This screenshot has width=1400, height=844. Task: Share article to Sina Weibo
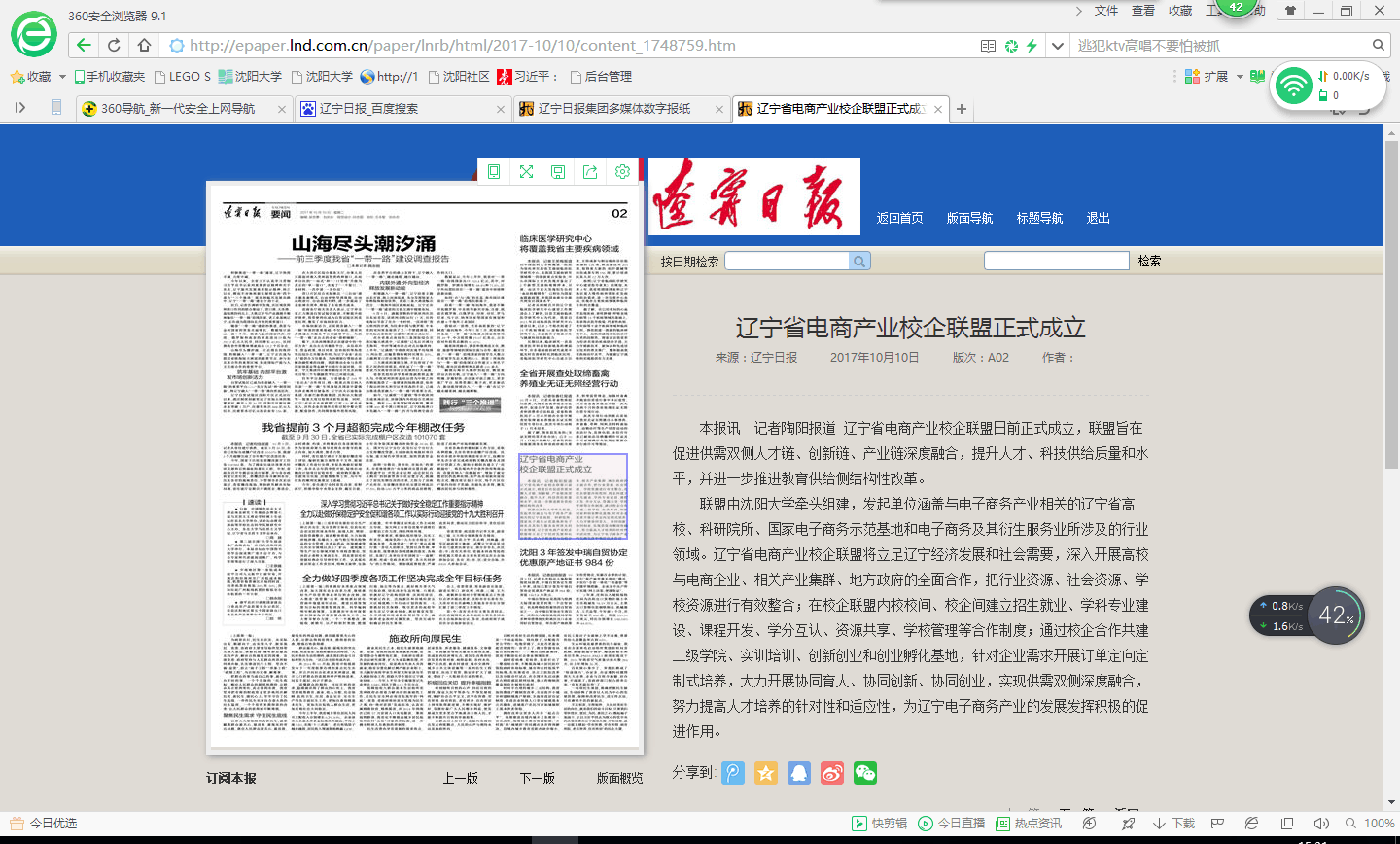pyautogui.click(x=832, y=773)
